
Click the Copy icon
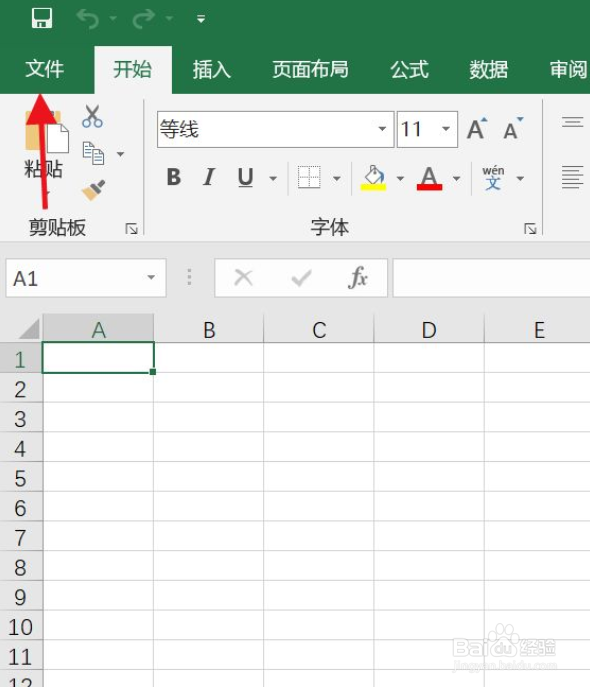[x=93, y=153]
